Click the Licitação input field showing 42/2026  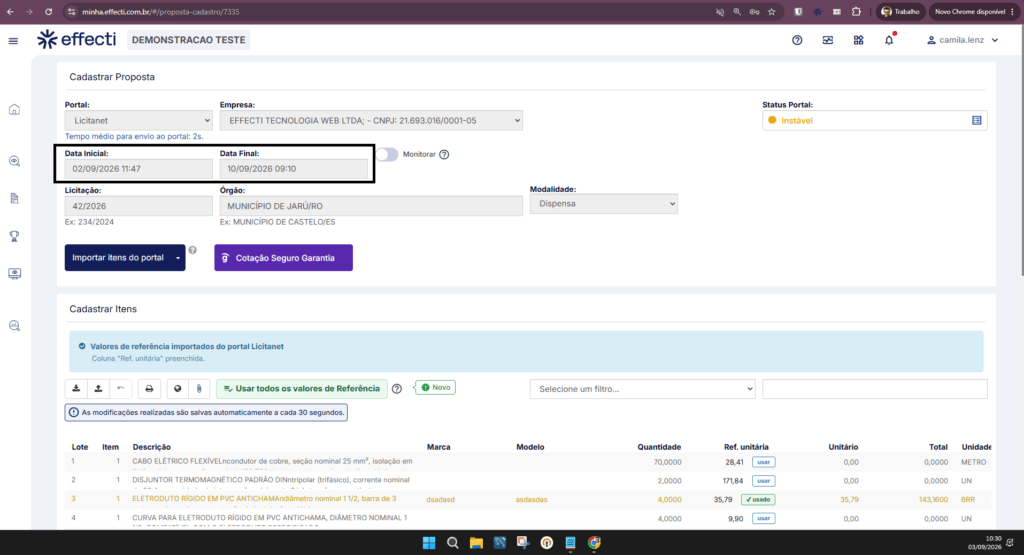(x=138, y=206)
